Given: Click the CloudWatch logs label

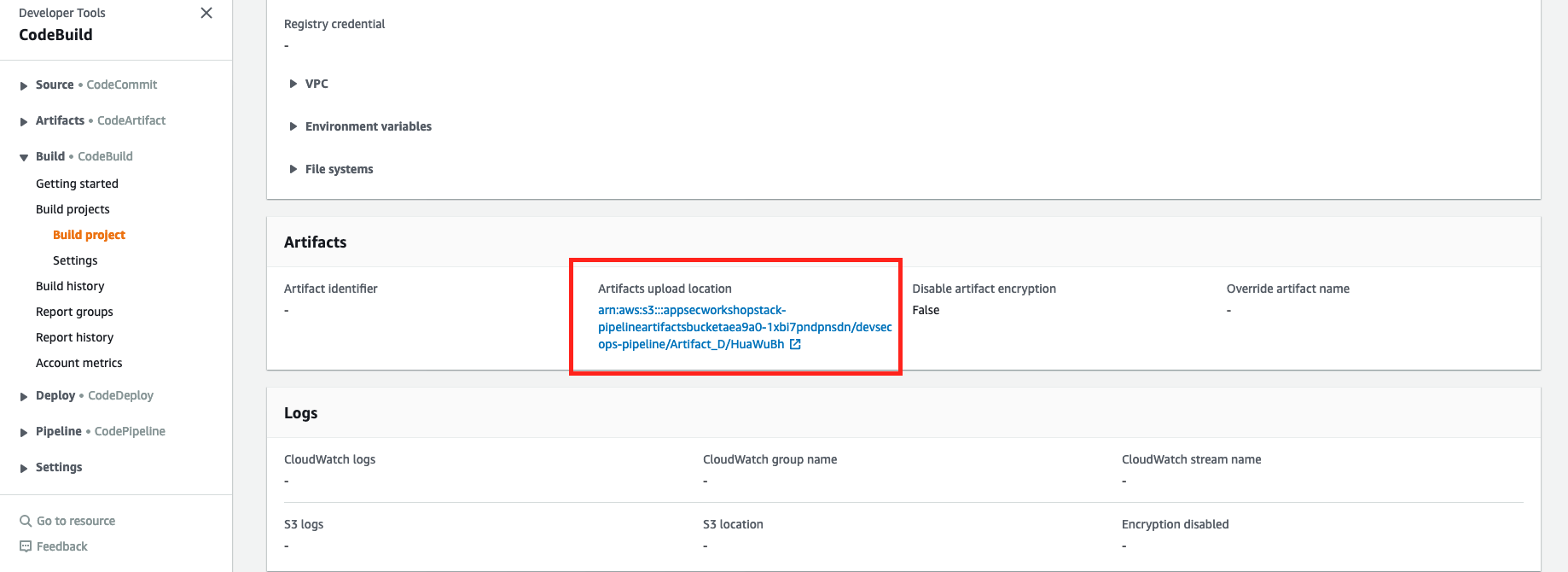Looking at the screenshot, I should point(329,459).
